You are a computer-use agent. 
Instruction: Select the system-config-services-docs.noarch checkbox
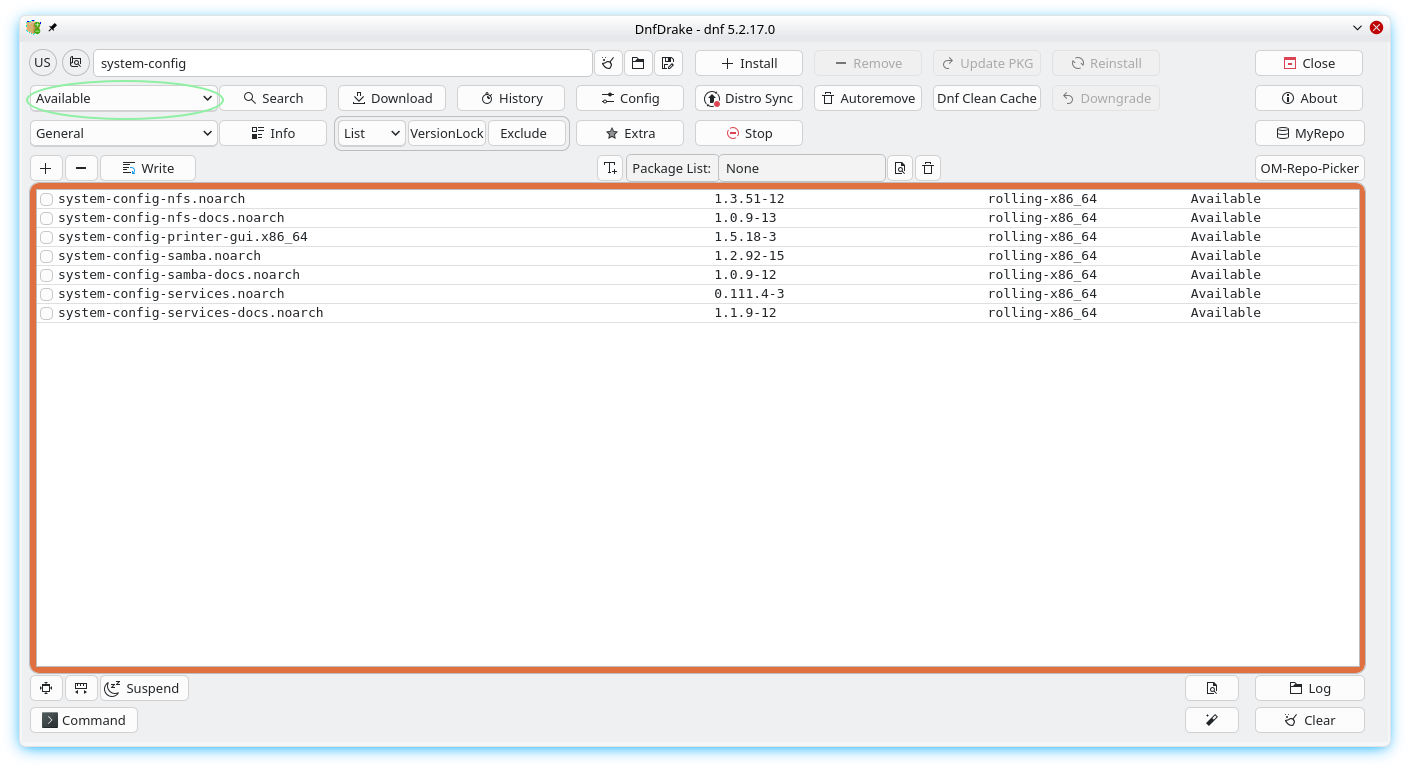click(47, 313)
